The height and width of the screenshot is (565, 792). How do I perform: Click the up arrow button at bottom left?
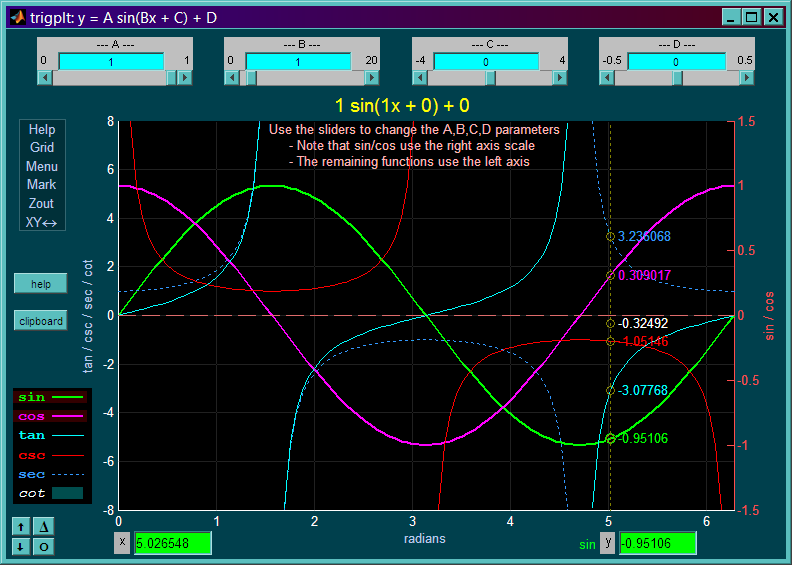21,527
